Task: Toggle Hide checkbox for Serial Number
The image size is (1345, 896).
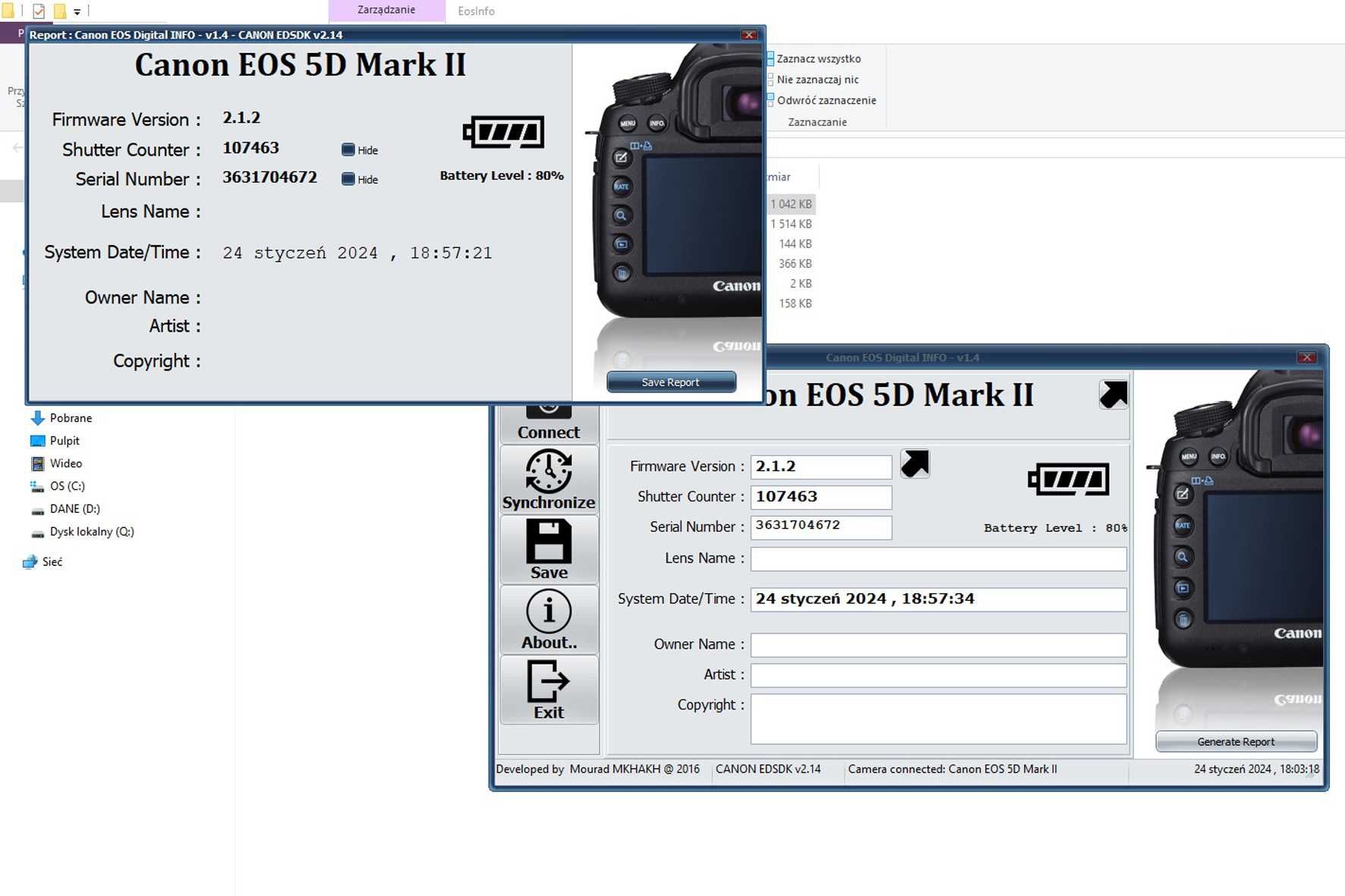Action: tap(348, 179)
